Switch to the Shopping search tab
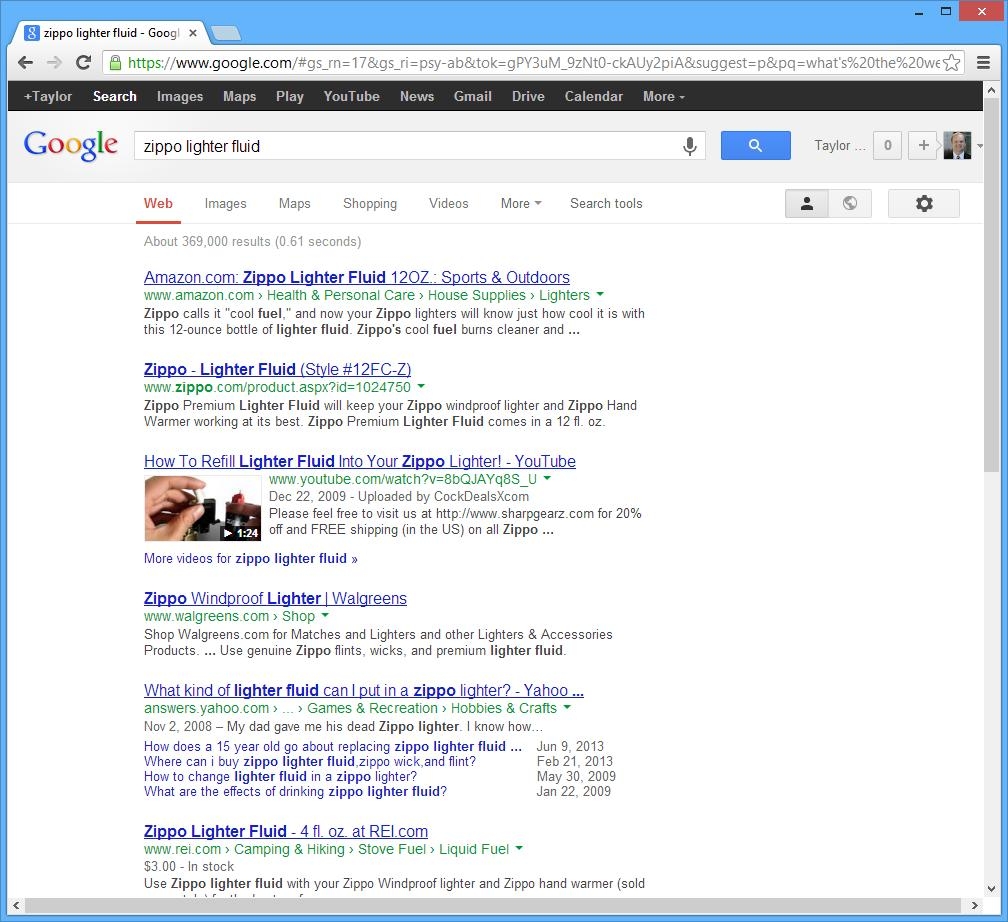The width and height of the screenshot is (1008, 922). [x=370, y=204]
